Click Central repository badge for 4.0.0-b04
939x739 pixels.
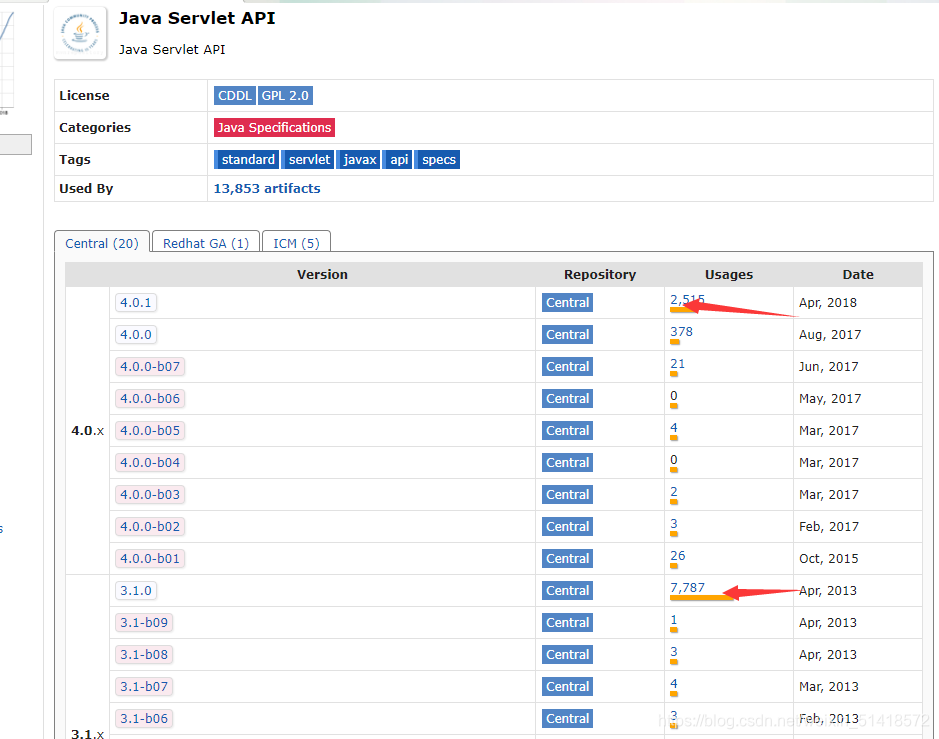click(x=567, y=463)
